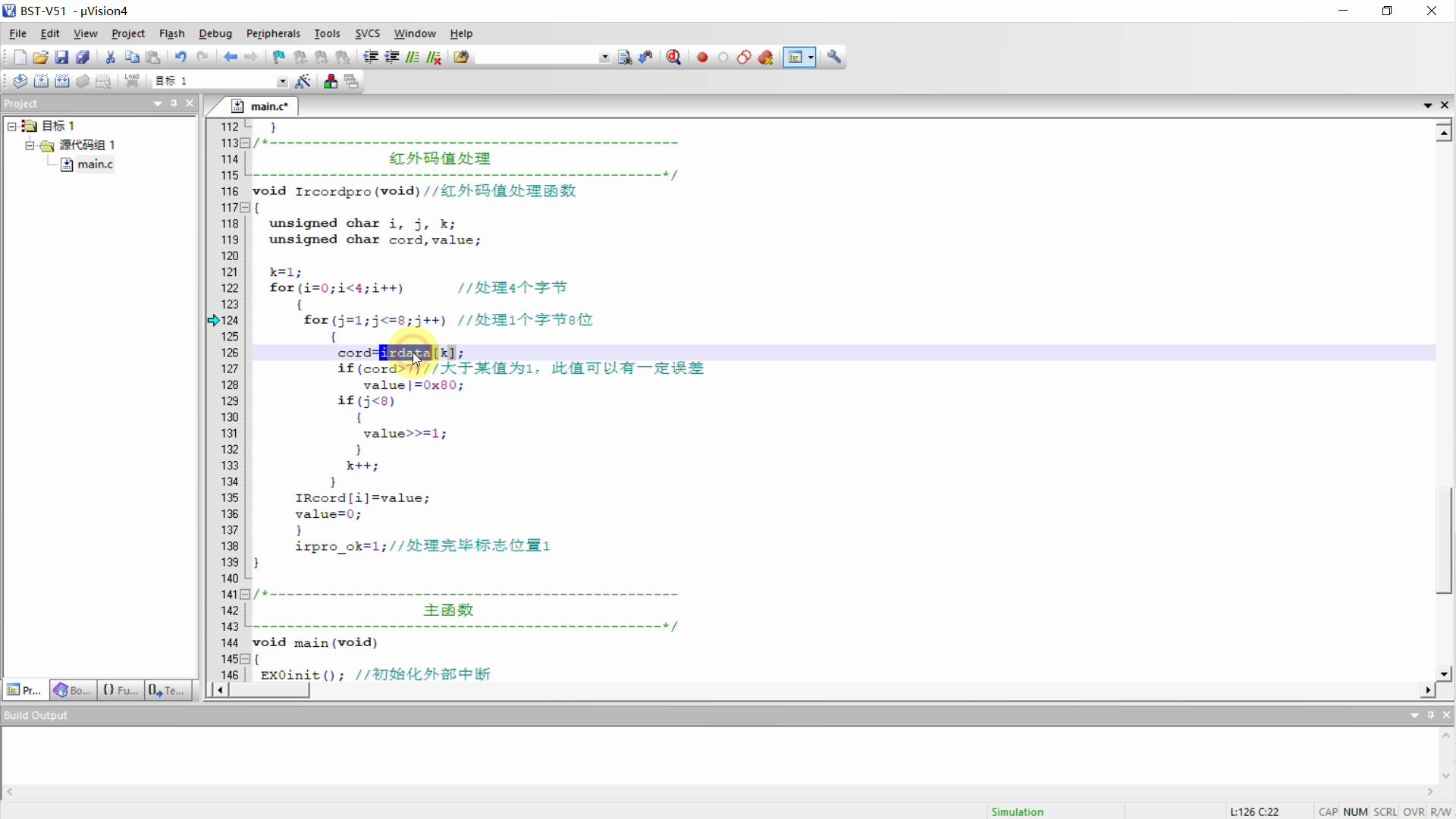Open the File menu
Viewport: 1456px width, 819px height.
click(17, 34)
